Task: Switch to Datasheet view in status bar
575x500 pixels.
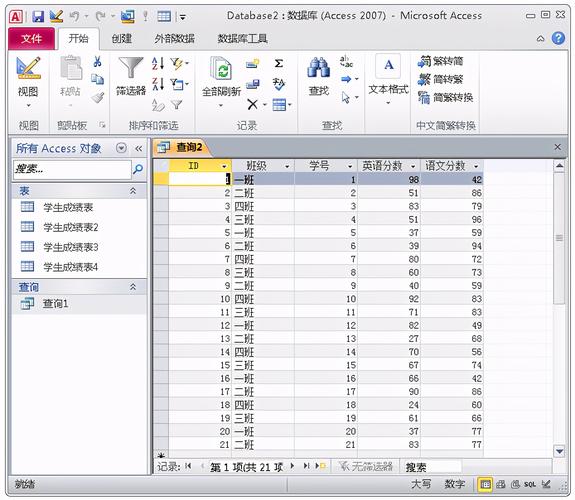Action: coord(485,485)
